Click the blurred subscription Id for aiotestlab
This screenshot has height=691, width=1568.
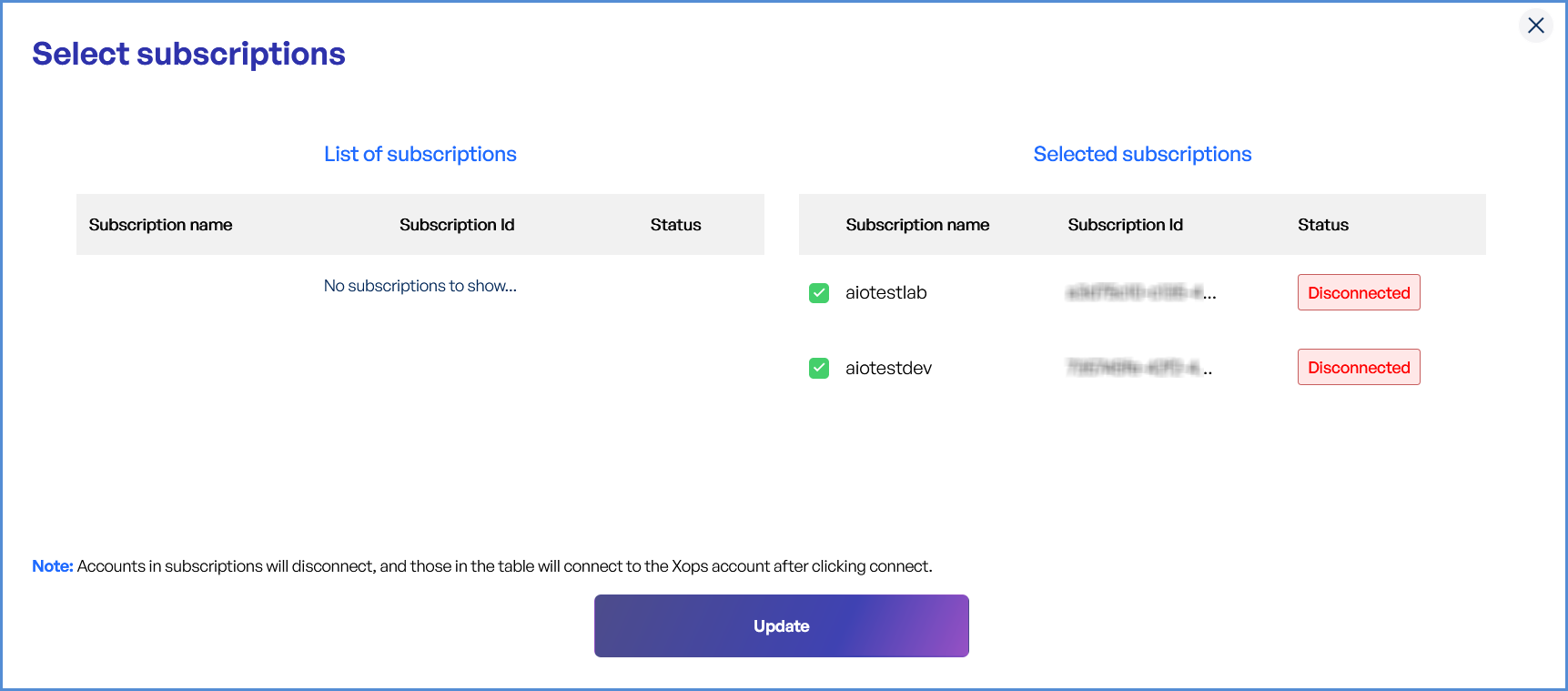(1140, 293)
